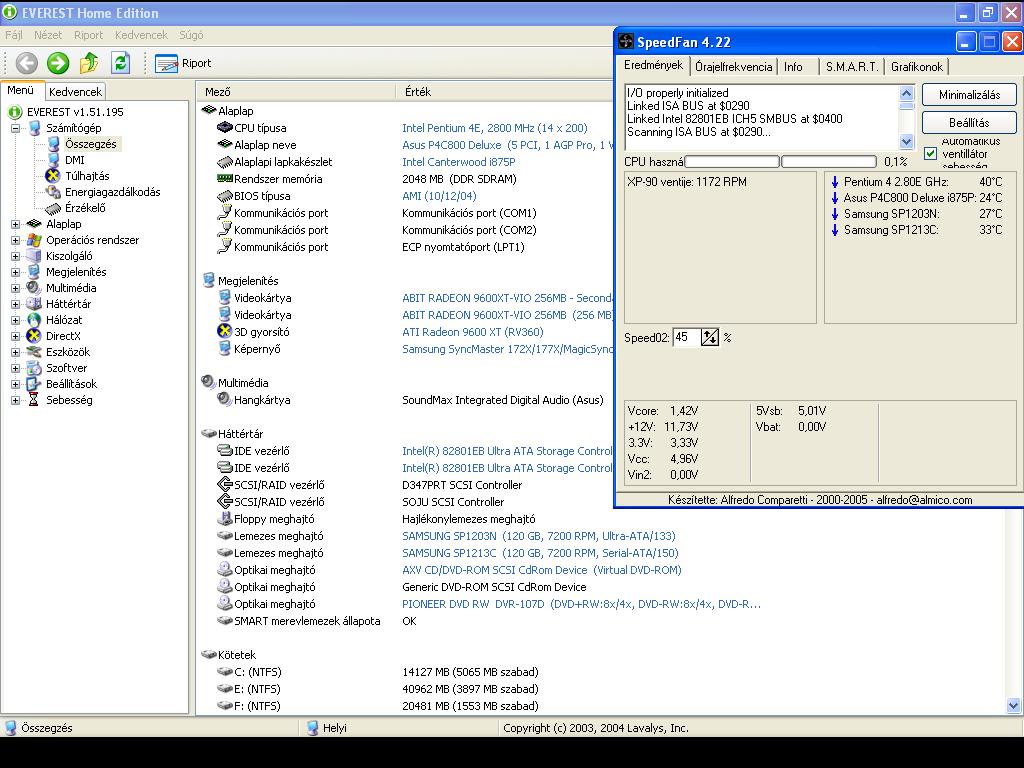Refresh the EVEREST view with the refresh icon
The width and height of the screenshot is (1024, 768).
pyautogui.click(x=120, y=63)
